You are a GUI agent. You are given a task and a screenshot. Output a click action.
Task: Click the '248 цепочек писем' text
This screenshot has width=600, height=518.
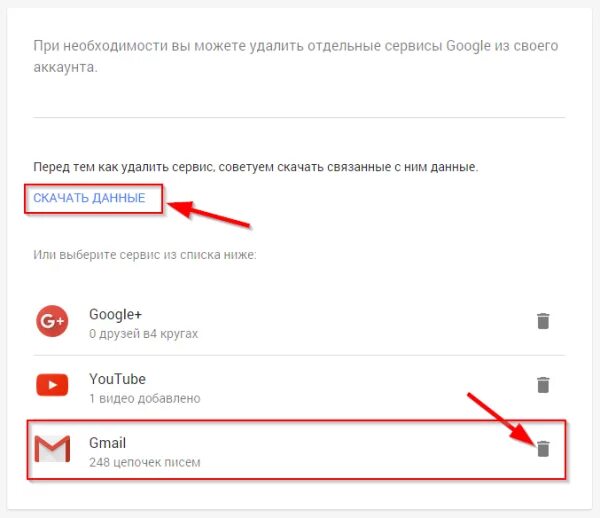(145, 462)
